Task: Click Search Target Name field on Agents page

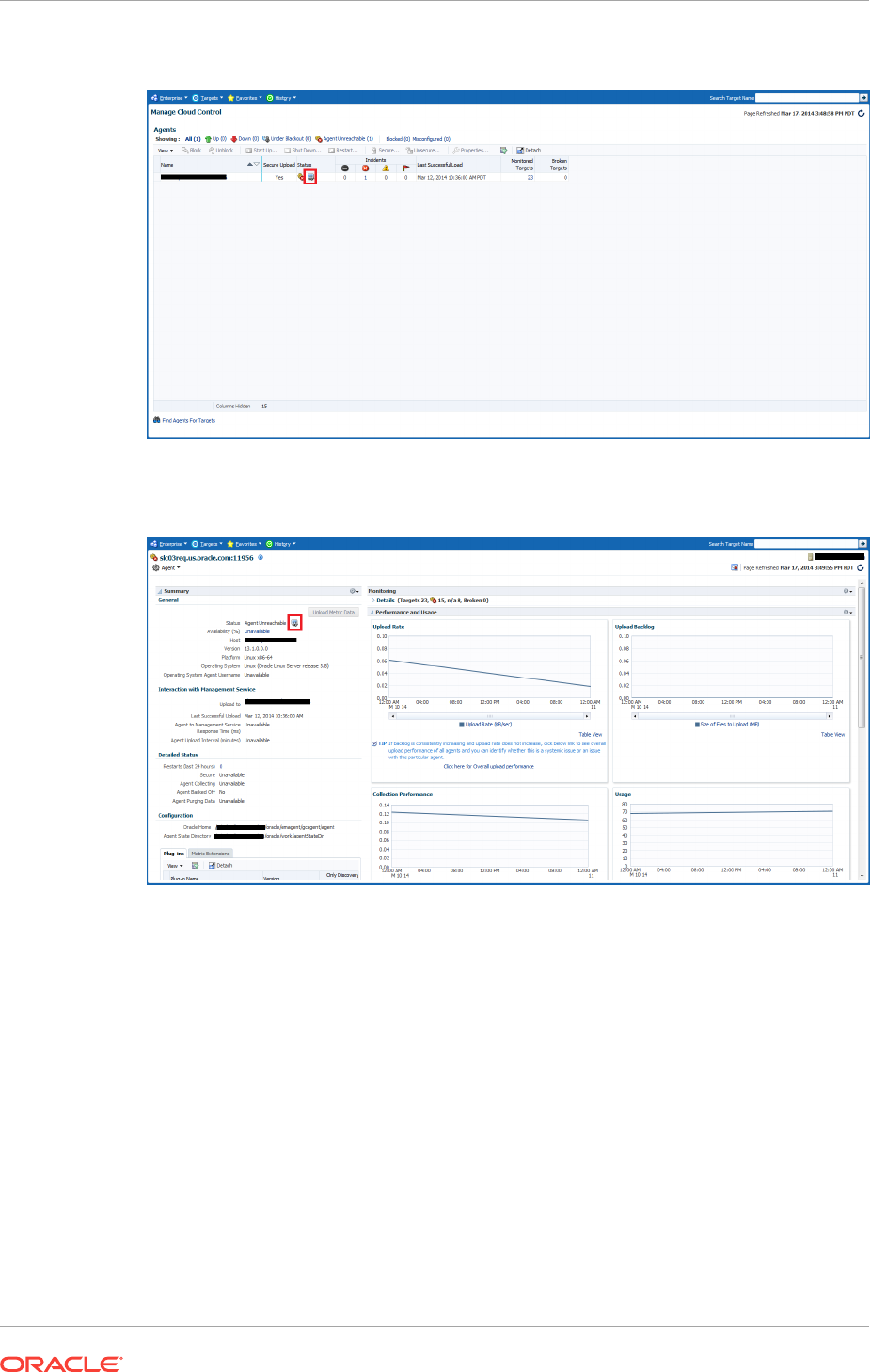Action: (807, 97)
